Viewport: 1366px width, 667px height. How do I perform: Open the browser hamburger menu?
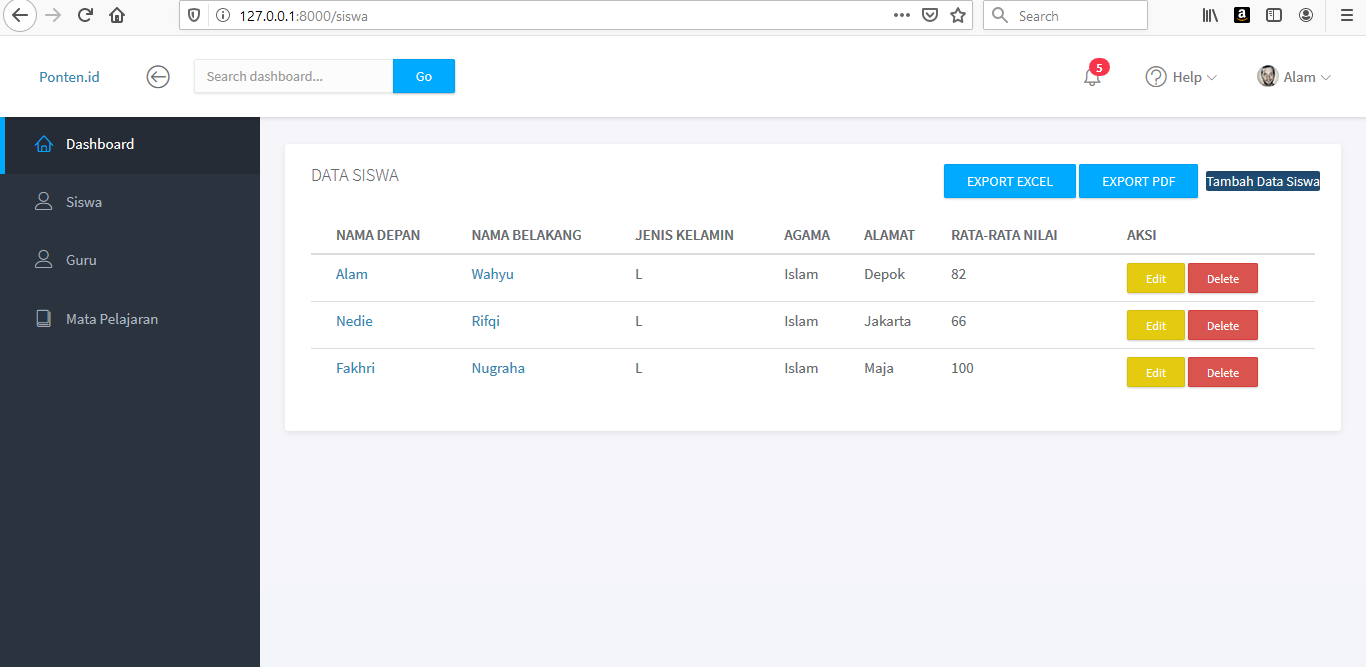(1345, 15)
